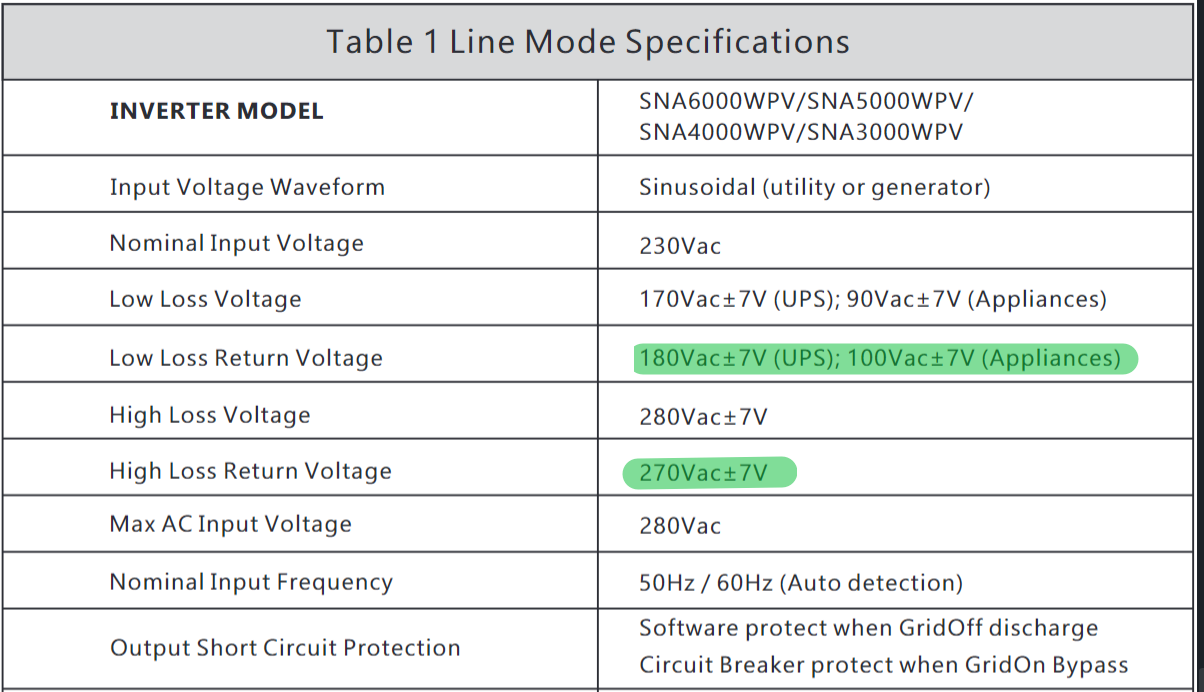Click the "Nominal Input Frequency" row label

pos(251,582)
